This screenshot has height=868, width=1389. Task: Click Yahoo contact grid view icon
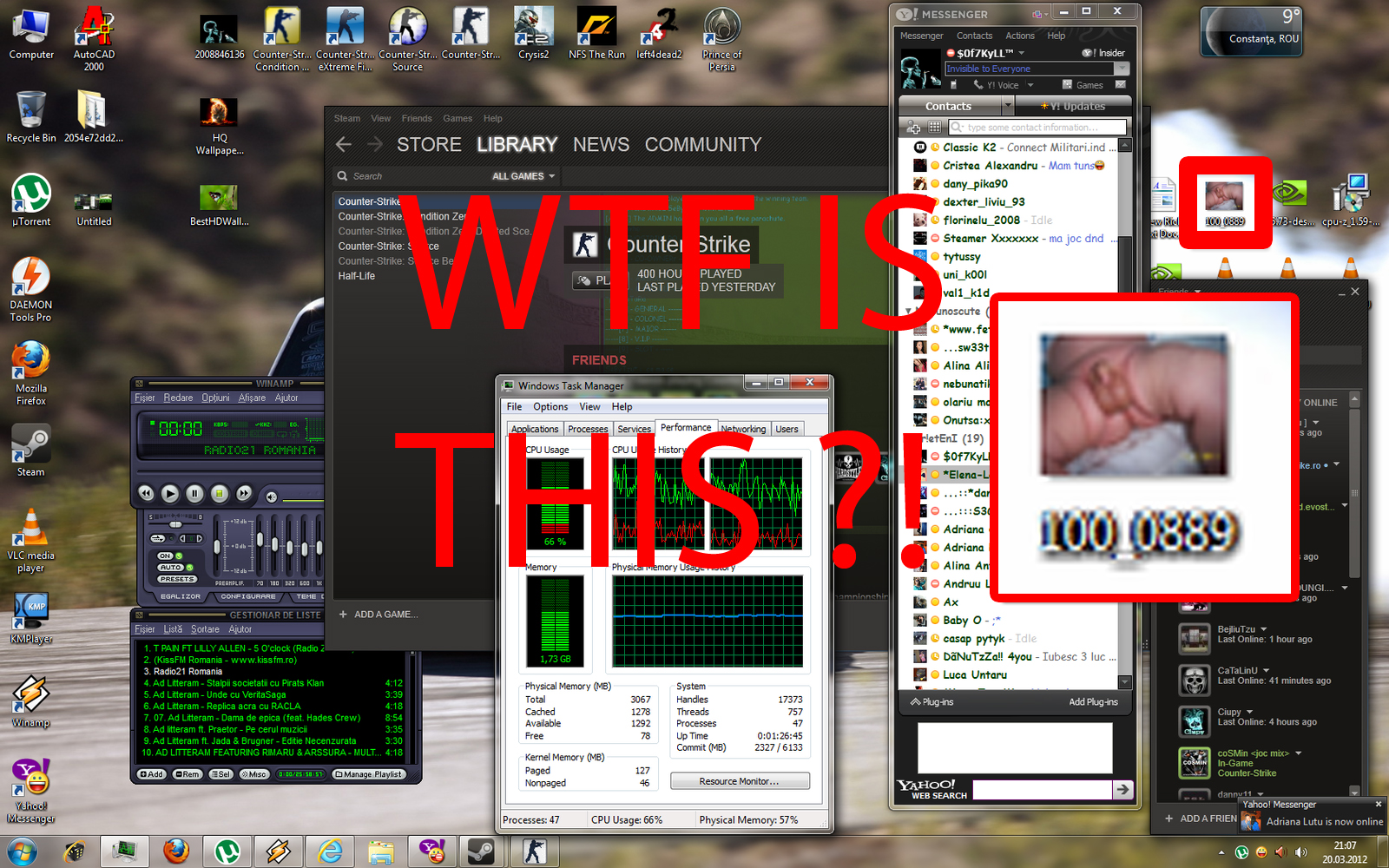(934, 127)
